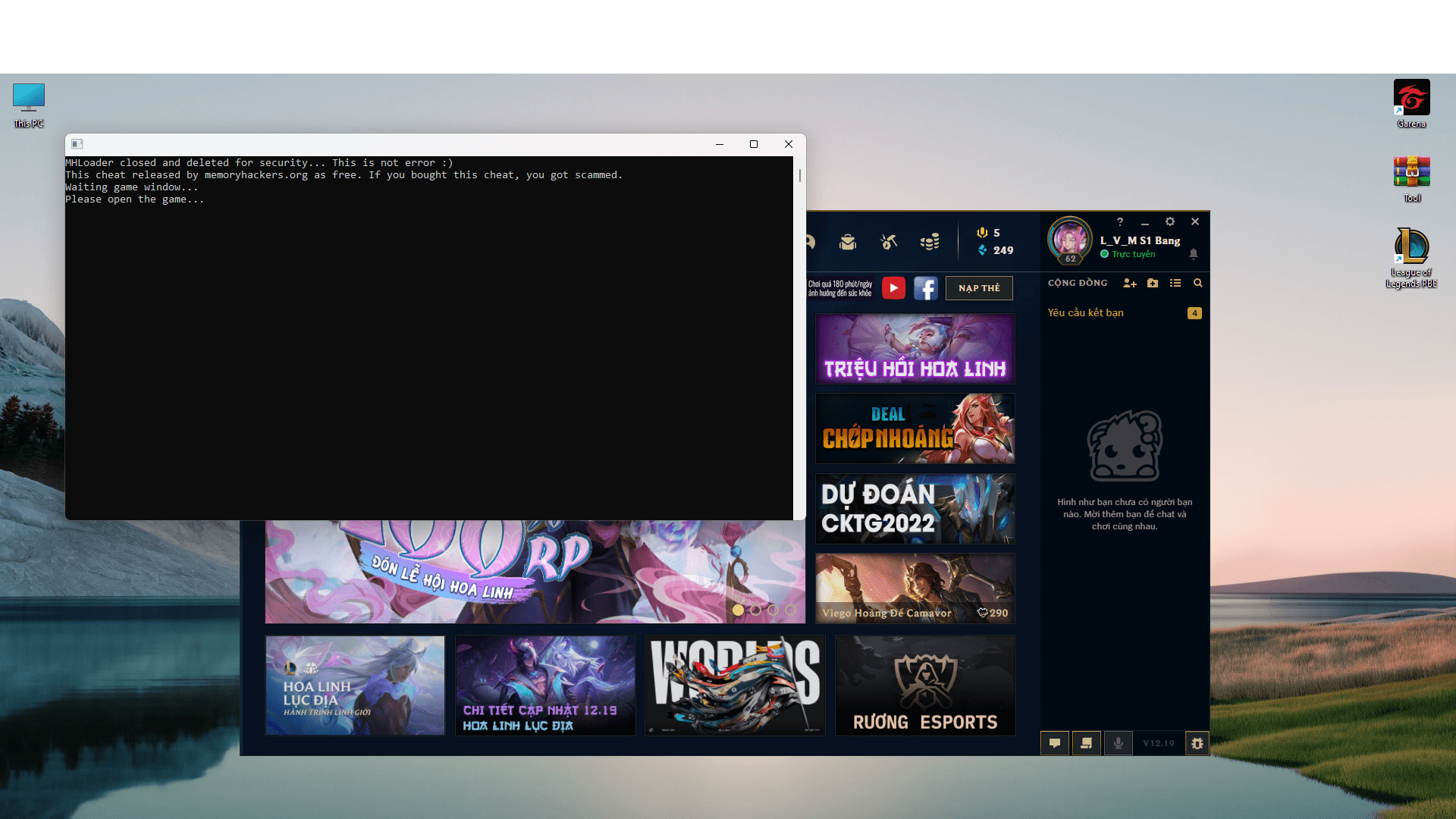Screen dimensions: 1456x819
Task: Click the "Please open the game..." console line
Action: click(x=134, y=199)
